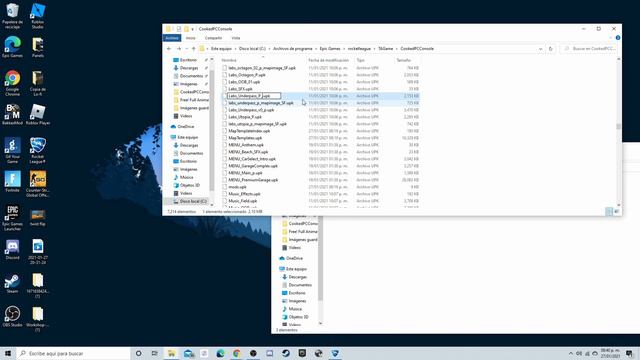This screenshot has height=360, width=640.
Task: Open Task View from the taskbar
Action: coord(154,353)
